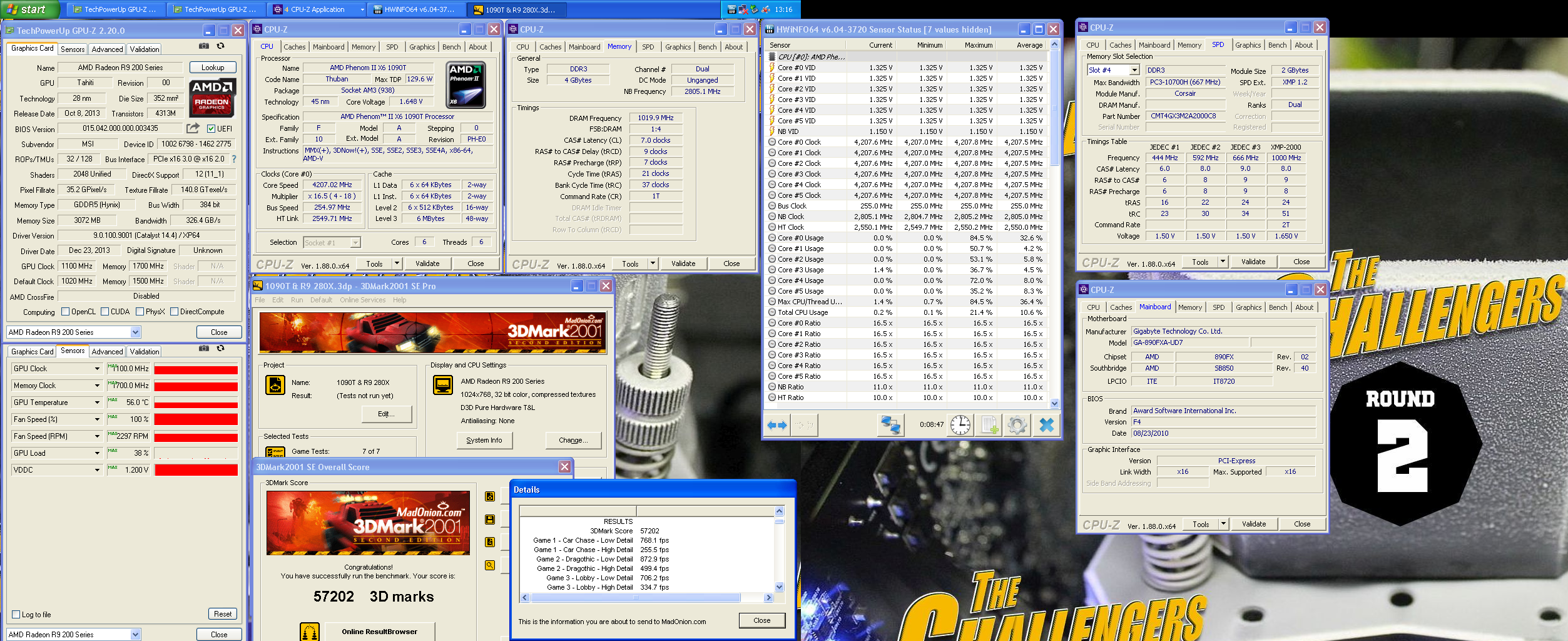Open Slot #4 memory slot dropdown
This screenshot has width=1568, height=641.
pos(1136,70)
